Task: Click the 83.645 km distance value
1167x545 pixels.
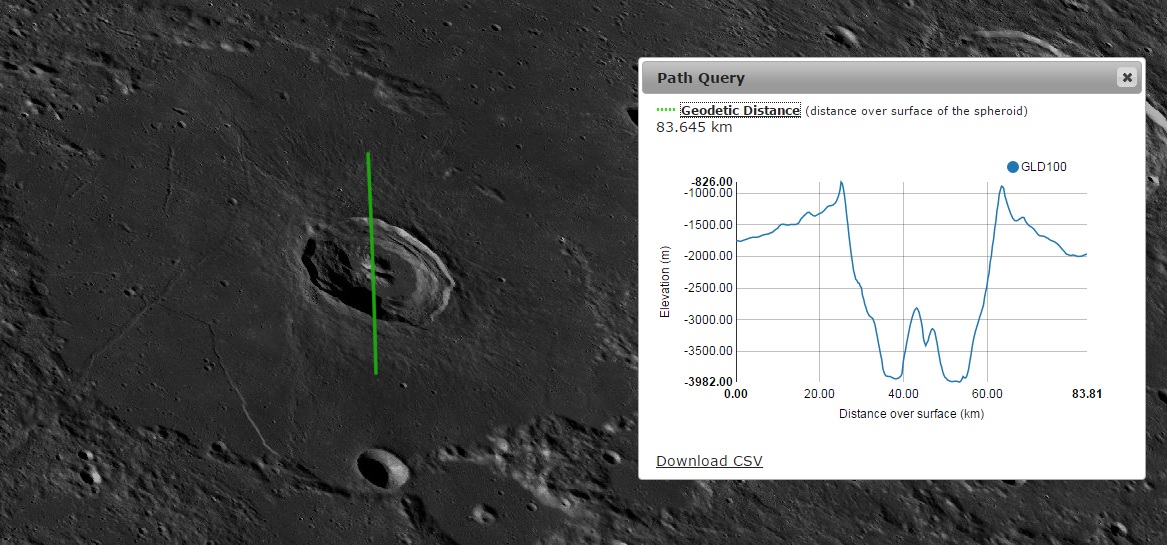Action: coord(694,127)
